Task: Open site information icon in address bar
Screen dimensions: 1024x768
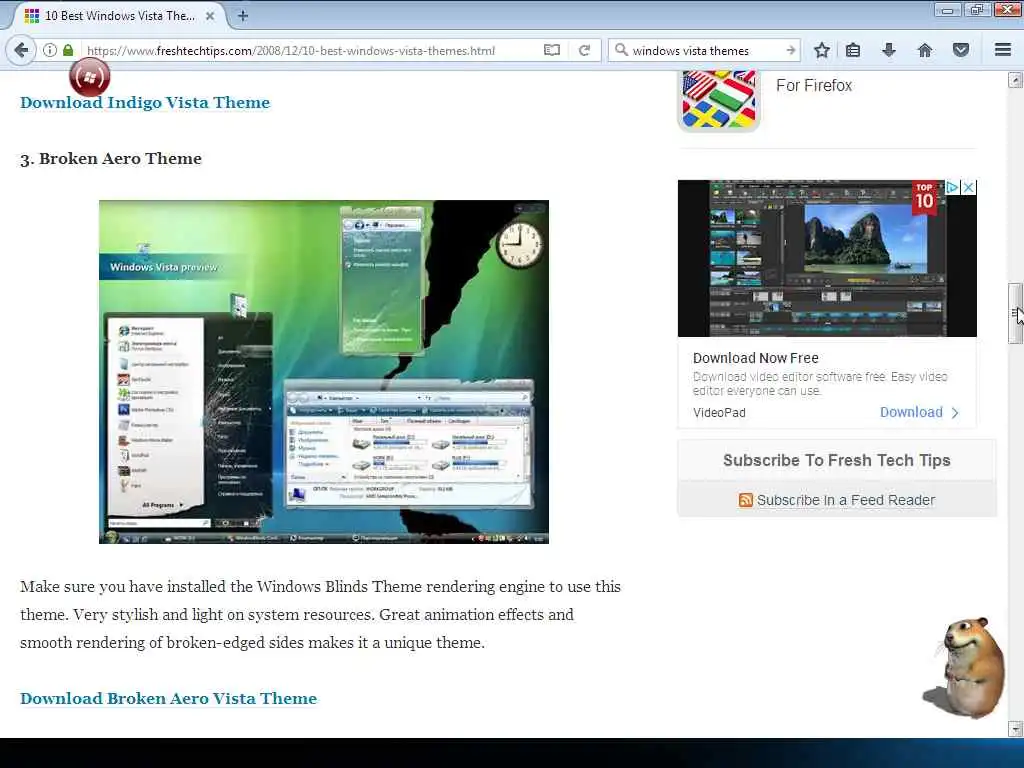Action: (x=50, y=50)
